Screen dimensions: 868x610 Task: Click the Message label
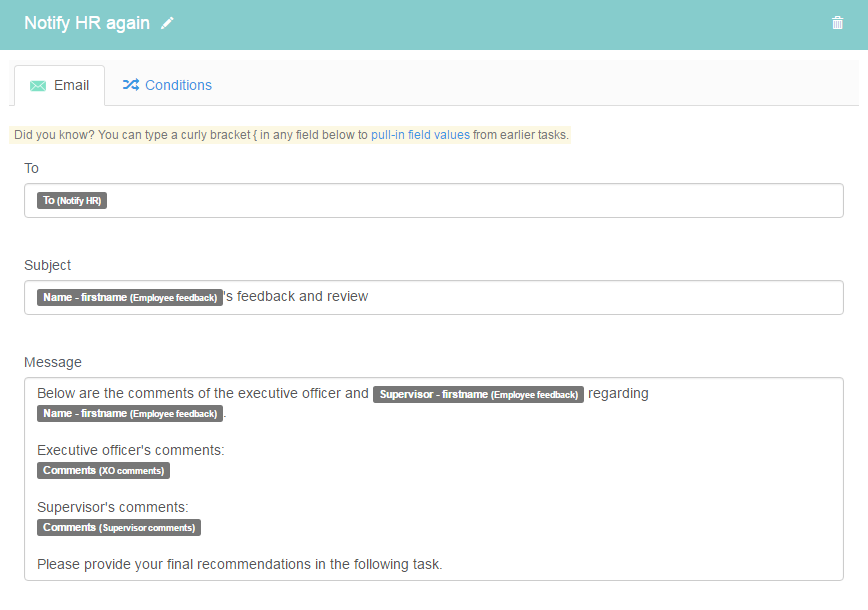(53, 362)
